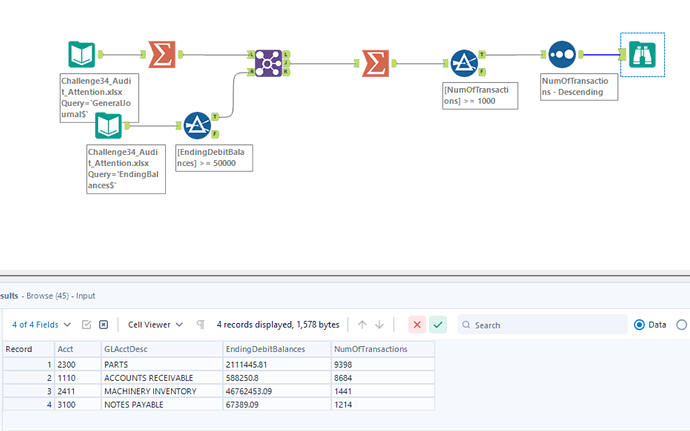Select the NumOfTransactions Filter tool

click(463, 63)
